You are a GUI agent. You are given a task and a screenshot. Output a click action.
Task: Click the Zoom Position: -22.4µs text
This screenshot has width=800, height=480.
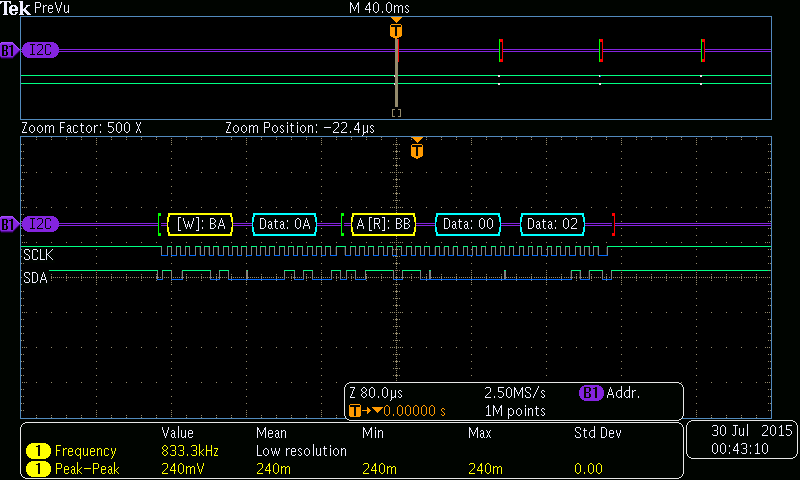coord(299,128)
